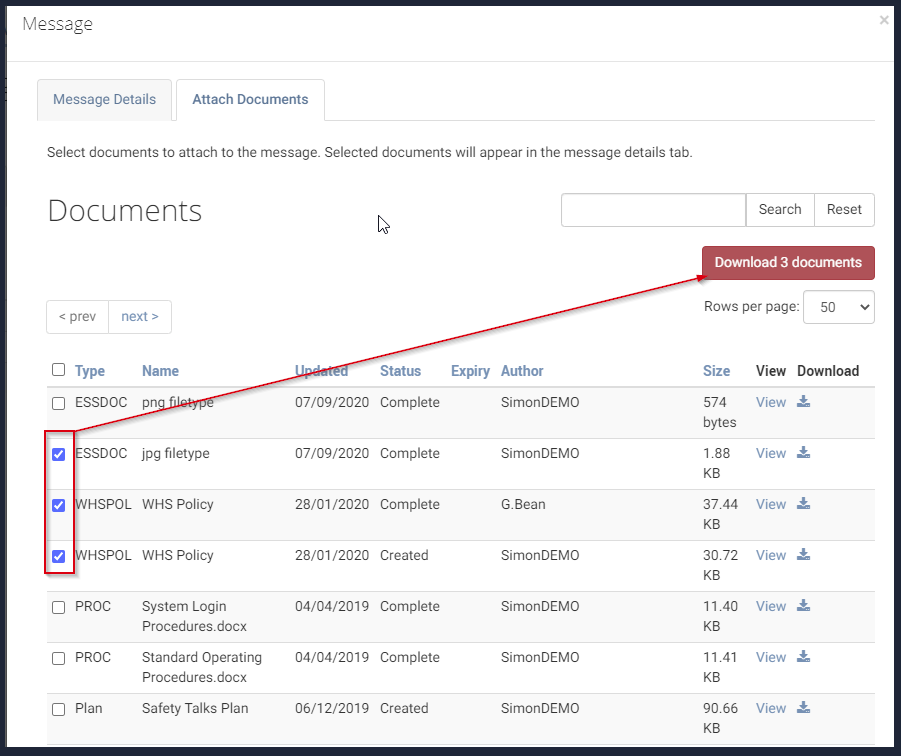
Task: Click the 'Safety Talks Plan' name
Action: point(195,708)
